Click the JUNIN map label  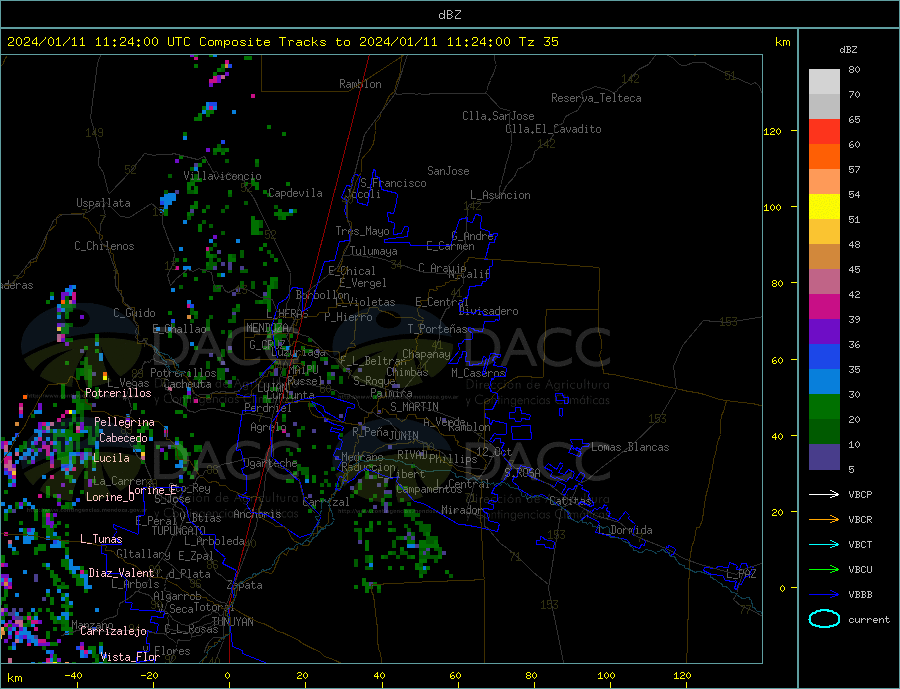(404, 436)
